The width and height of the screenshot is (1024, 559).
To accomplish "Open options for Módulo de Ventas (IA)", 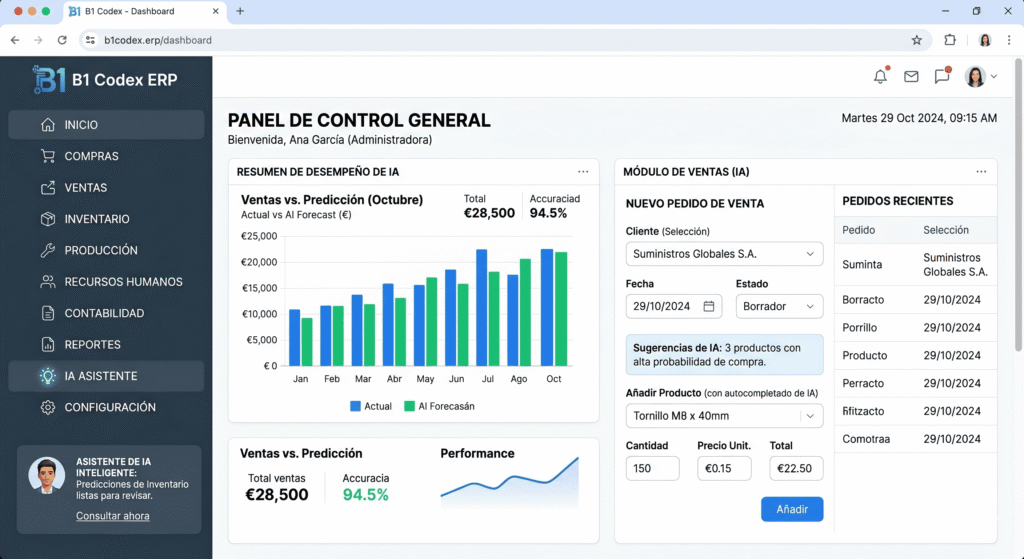I will pos(981,172).
